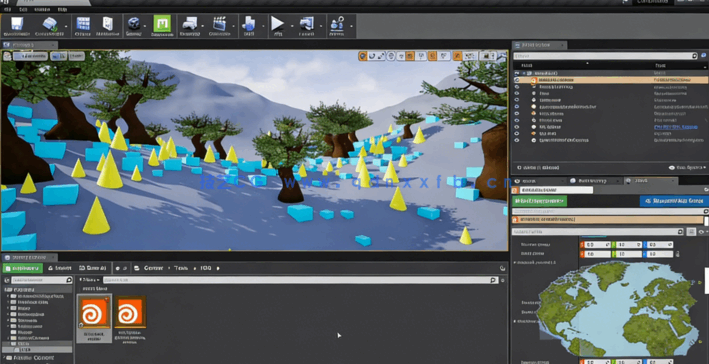Open dropdown arrow beside Play button
This screenshot has height=364, width=709.
coord(291,26)
